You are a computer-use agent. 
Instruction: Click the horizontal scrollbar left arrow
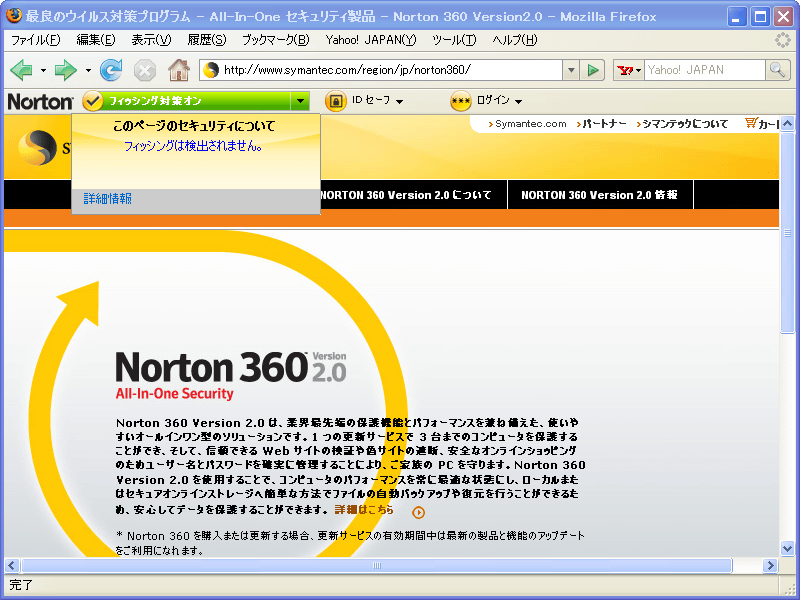coord(12,565)
